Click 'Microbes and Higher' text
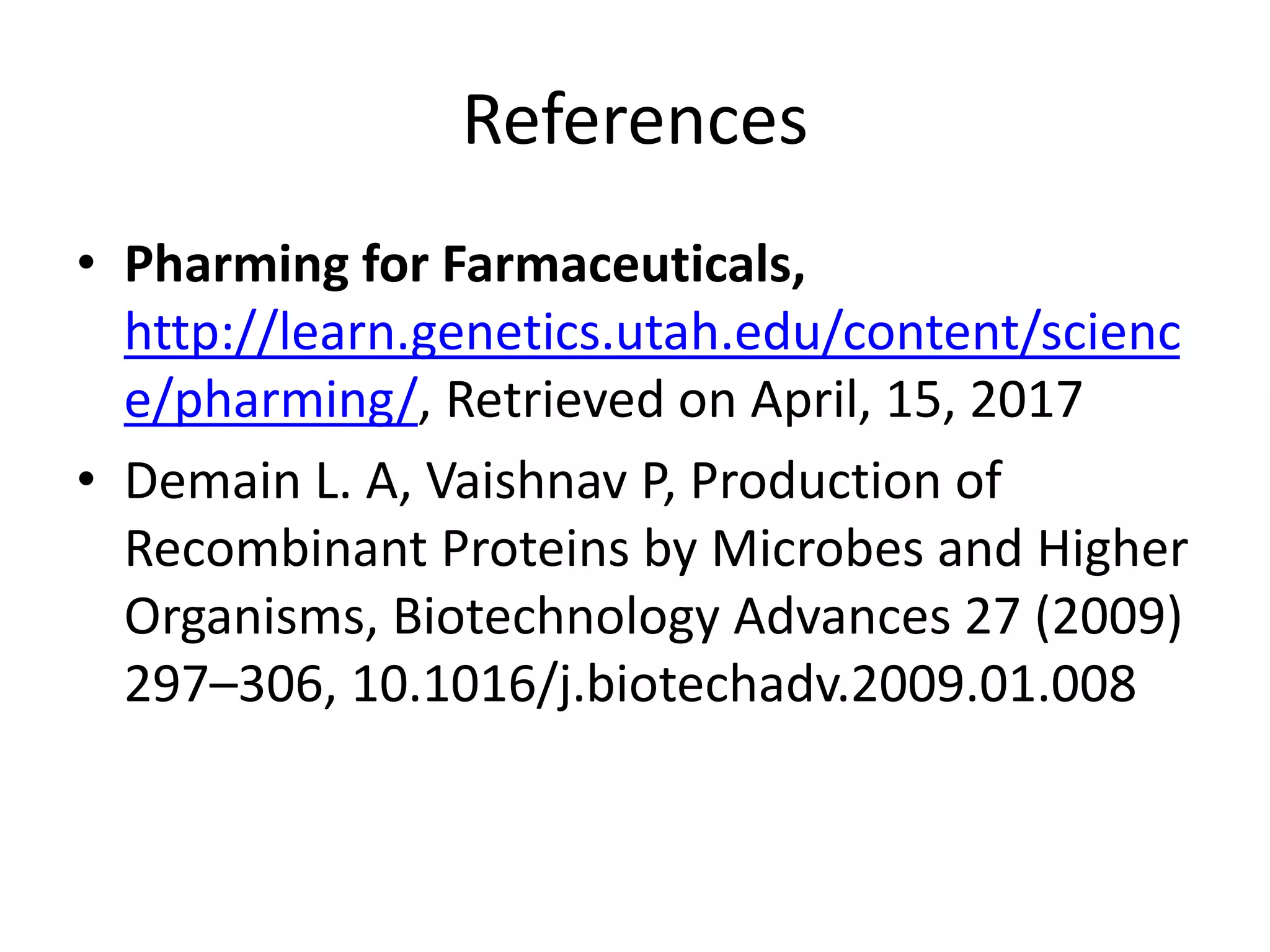Screen dimensions: 1270x952 (x=949, y=549)
